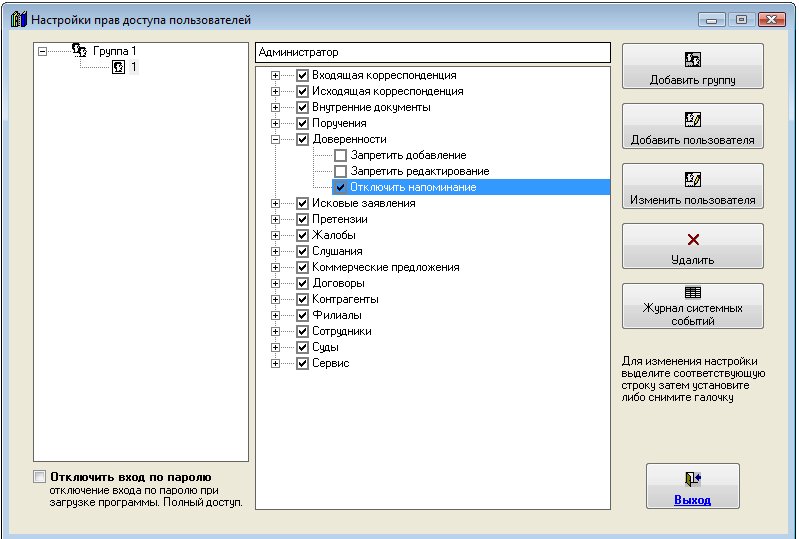
Task: Maximize the settings window
Action: pyautogui.click(x=741, y=20)
